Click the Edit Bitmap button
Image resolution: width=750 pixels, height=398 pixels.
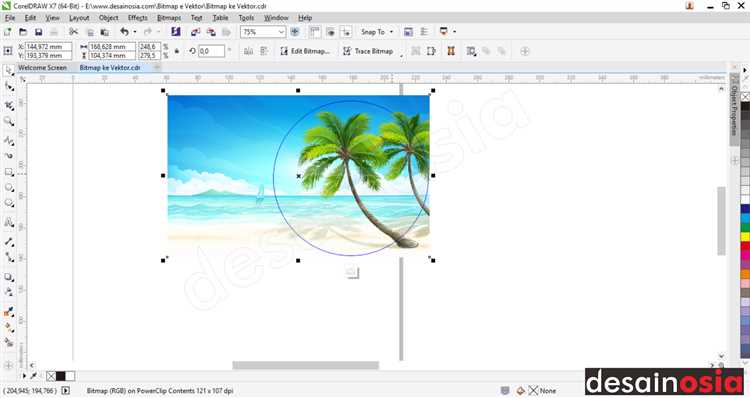[x=305, y=51]
